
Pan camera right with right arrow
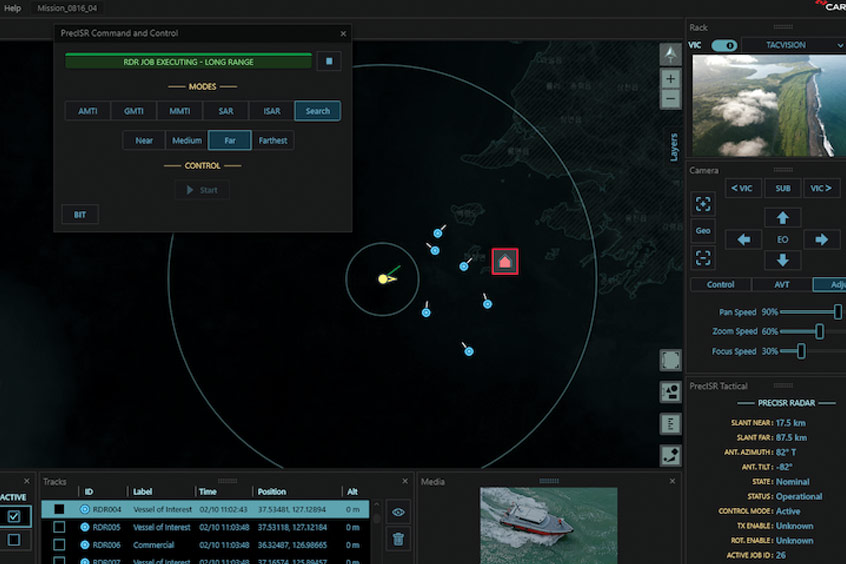(x=821, y=239)
